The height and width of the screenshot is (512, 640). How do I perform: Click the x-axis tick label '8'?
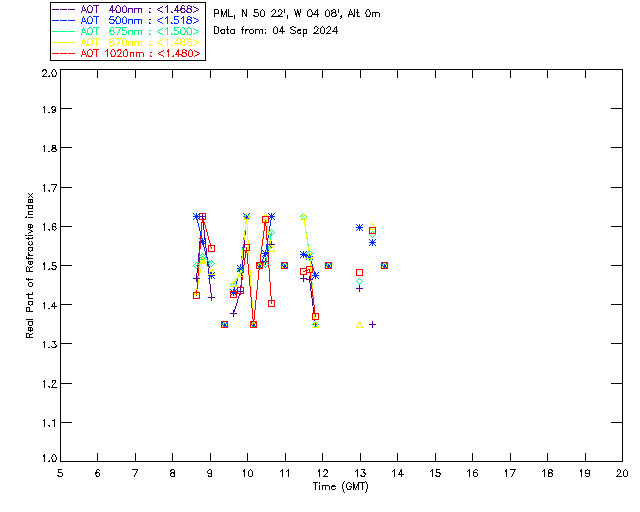point(173,473)
